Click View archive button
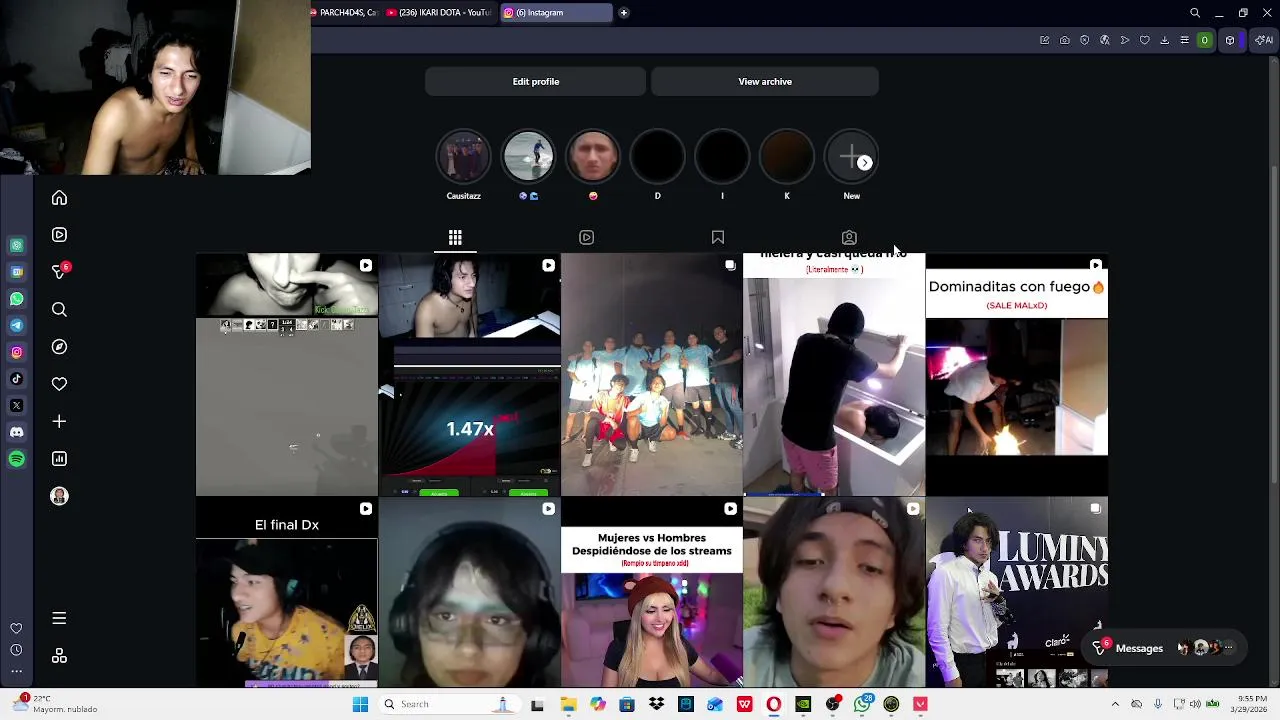 765,82
